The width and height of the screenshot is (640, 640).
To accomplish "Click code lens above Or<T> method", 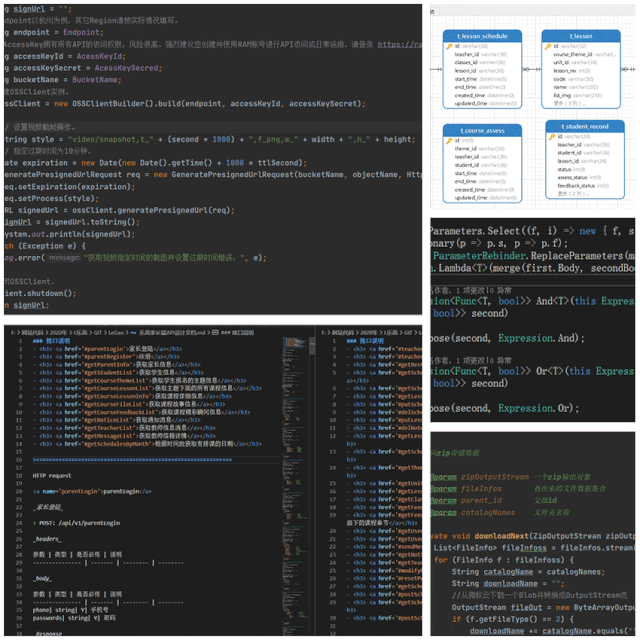I will click(x=471, y=361).
